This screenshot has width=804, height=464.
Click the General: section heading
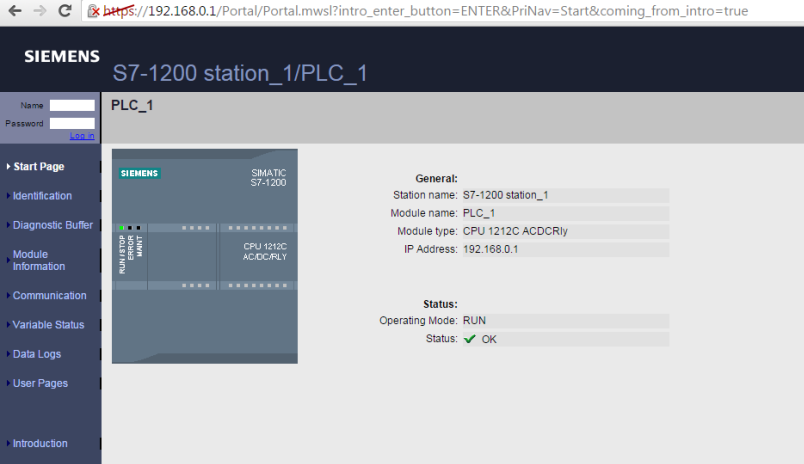coord(436,178)
